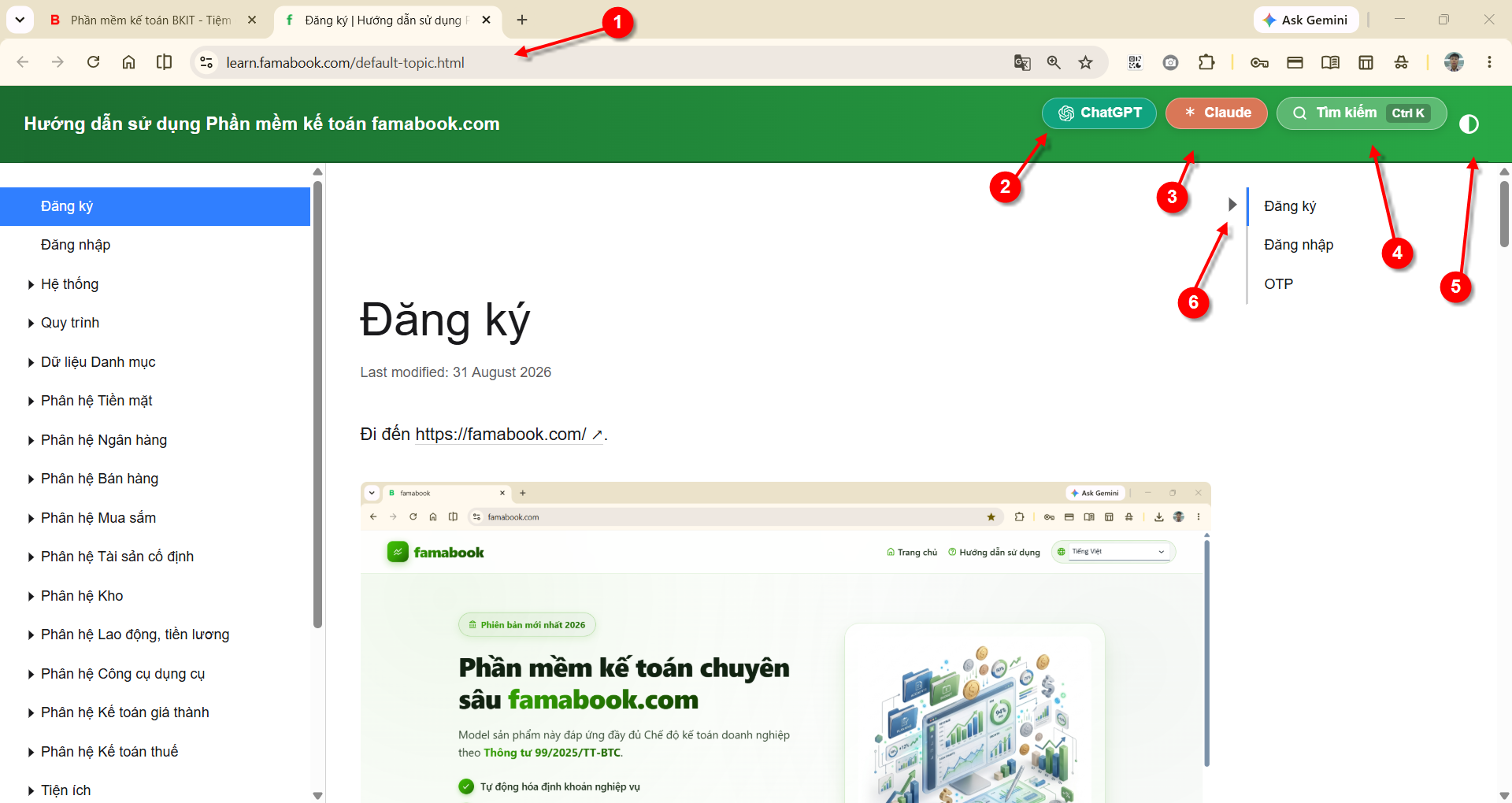Open the tab search dropdown arrow
Viewport: 1512px width, 803px height.
click(20, 20)
